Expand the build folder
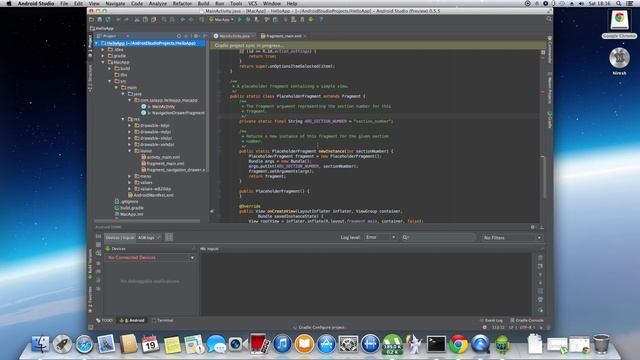The height and width of the screenshot is (360, 640). pos(110,69)
